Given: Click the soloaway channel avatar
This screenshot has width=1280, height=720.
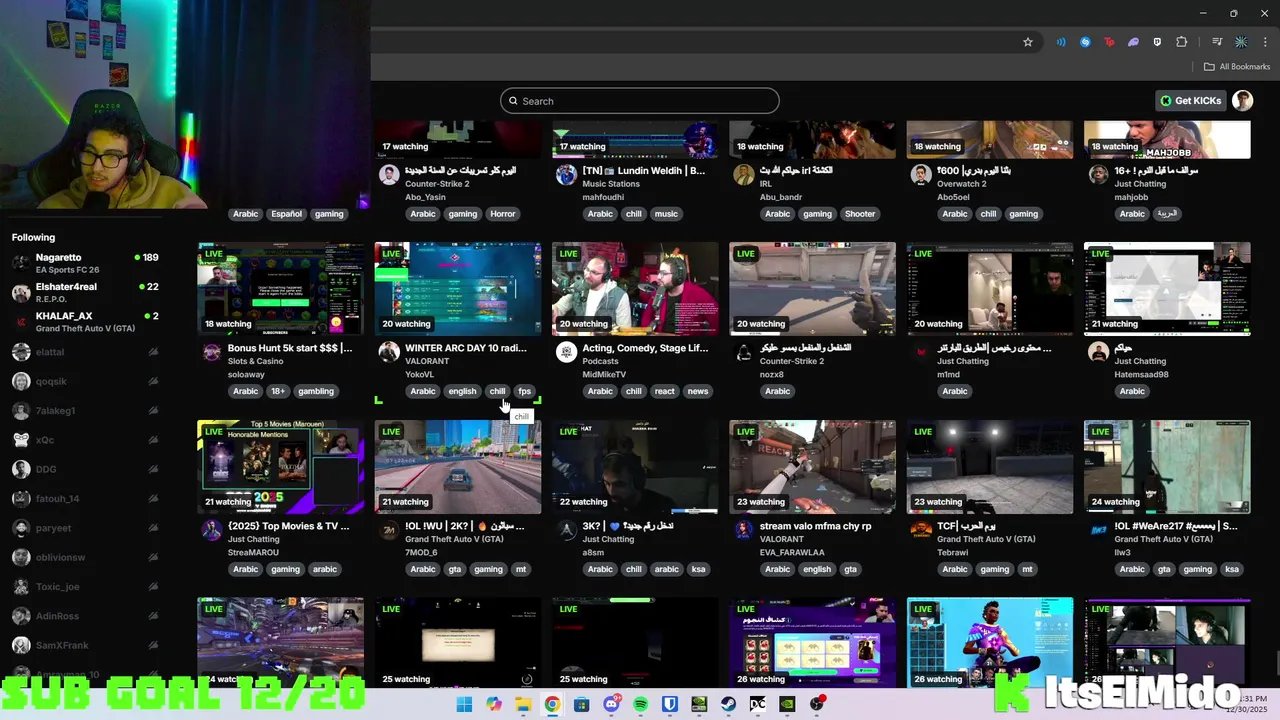Looking at the screenshot, I should click(x=211, y=352).
